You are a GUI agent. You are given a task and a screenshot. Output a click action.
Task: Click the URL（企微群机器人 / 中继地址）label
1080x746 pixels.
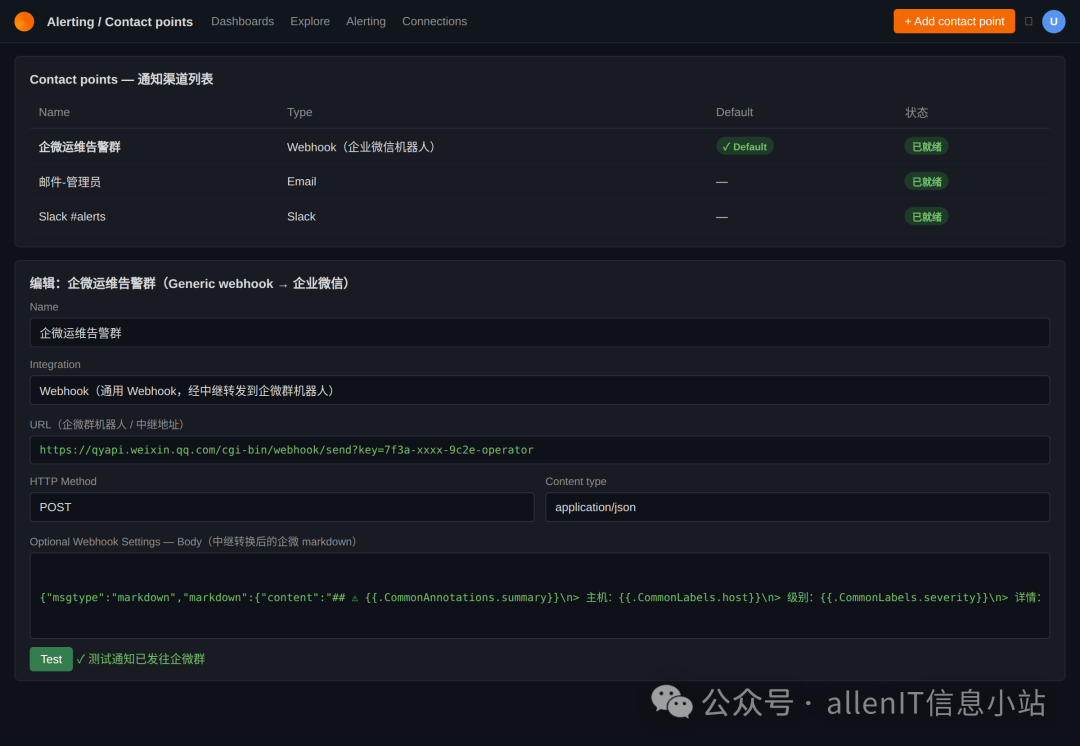click(110, 424)
